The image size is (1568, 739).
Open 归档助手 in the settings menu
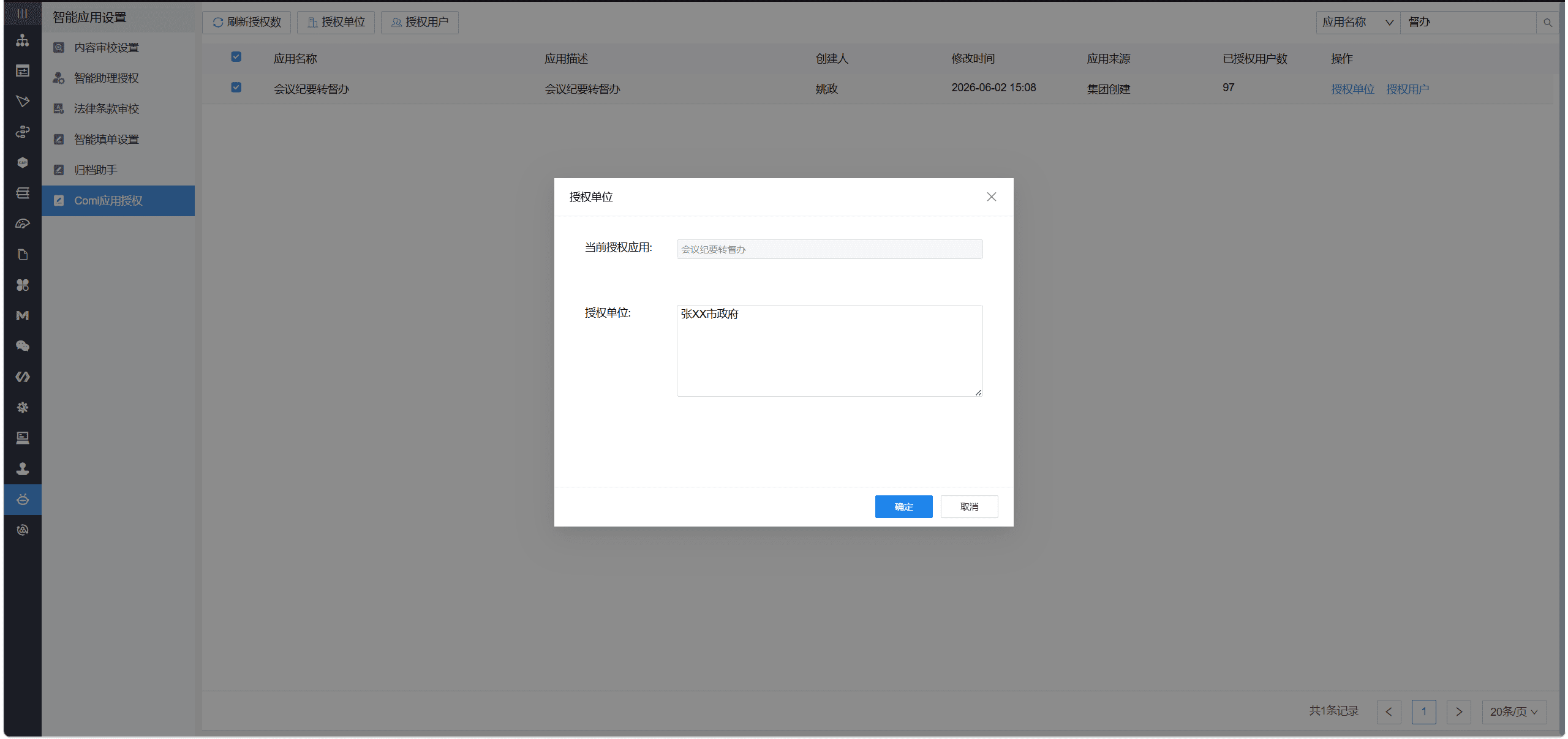click(118, 170)
